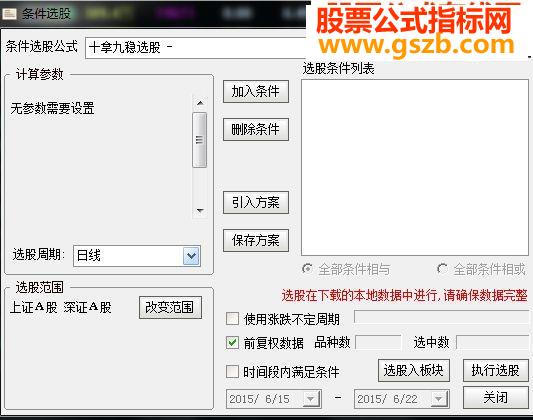Click the 关闭 button

pyautogui.click(x=496, y=397)
